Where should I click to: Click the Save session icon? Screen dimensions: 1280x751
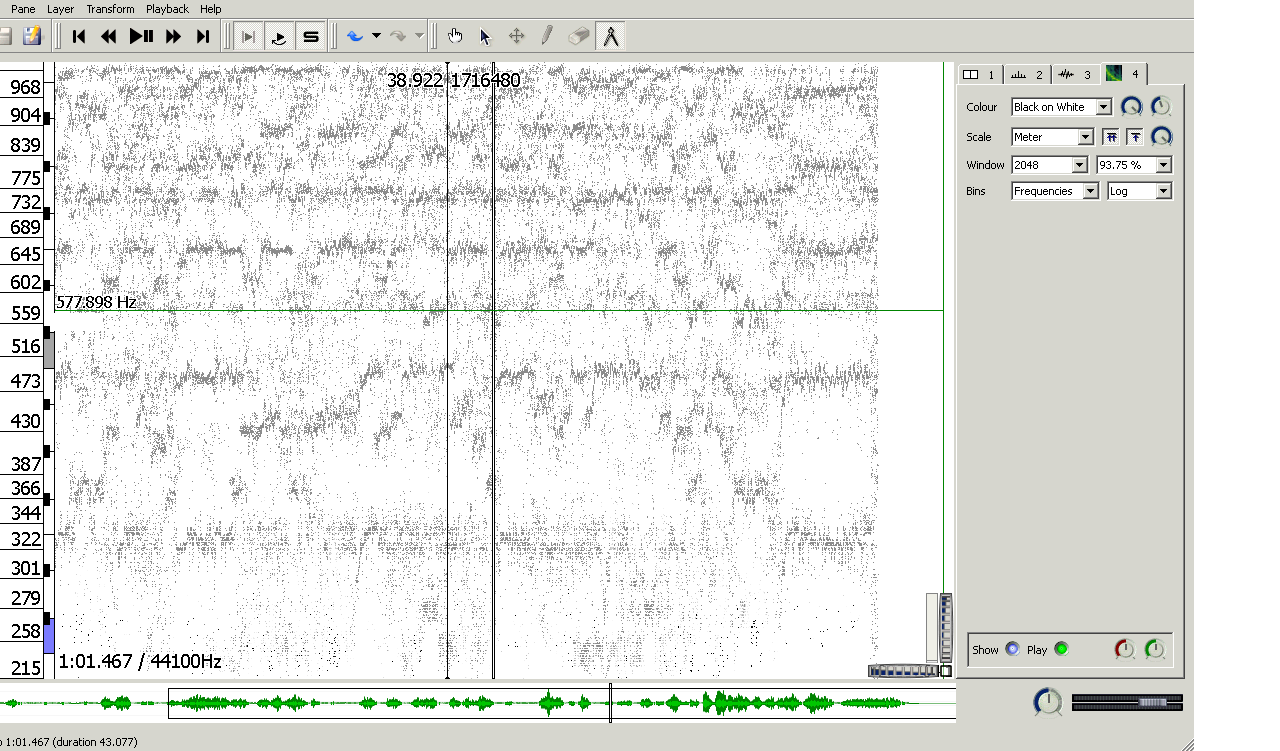32,37
